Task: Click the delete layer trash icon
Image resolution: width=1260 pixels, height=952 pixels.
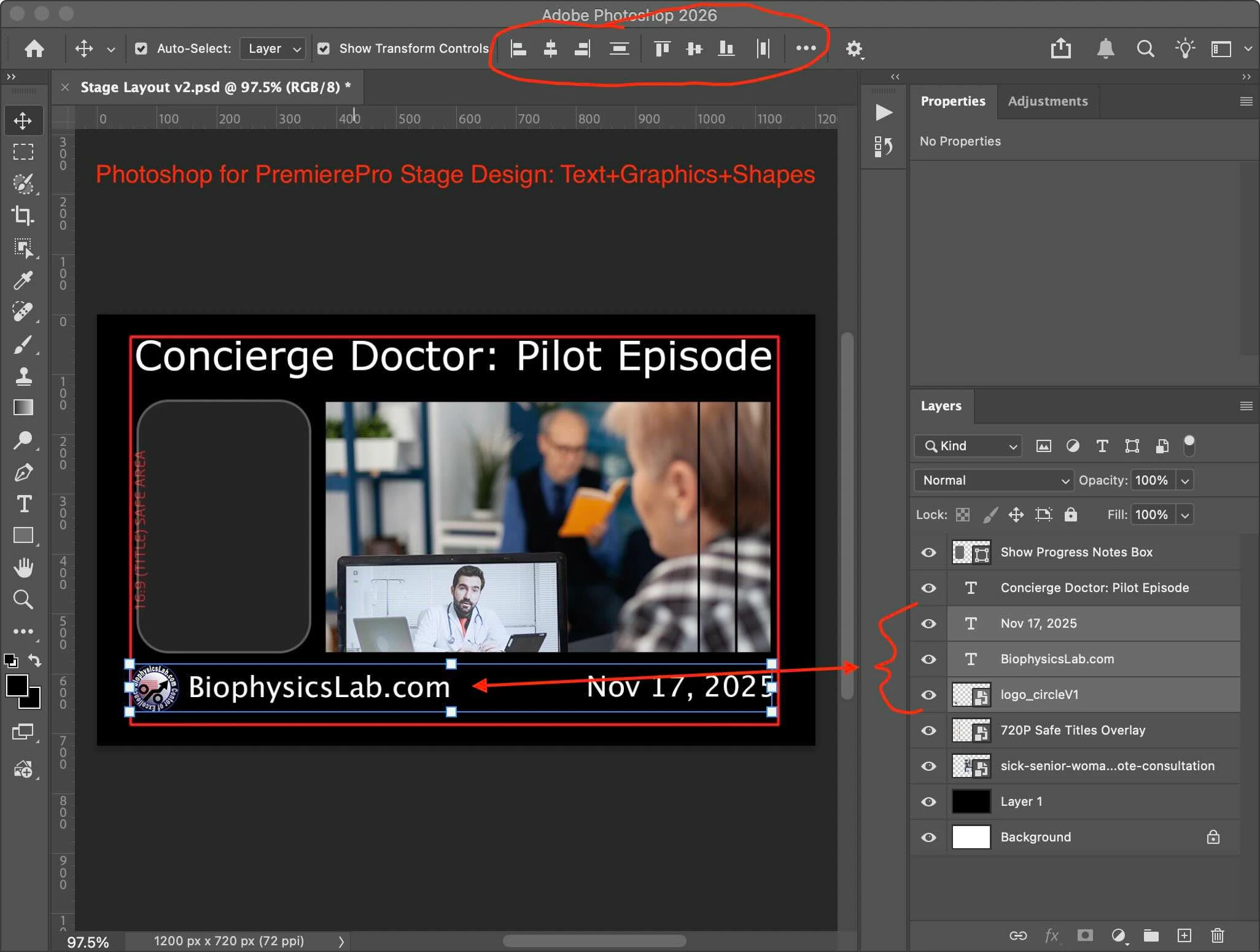Action: [x=1217, y=935]
